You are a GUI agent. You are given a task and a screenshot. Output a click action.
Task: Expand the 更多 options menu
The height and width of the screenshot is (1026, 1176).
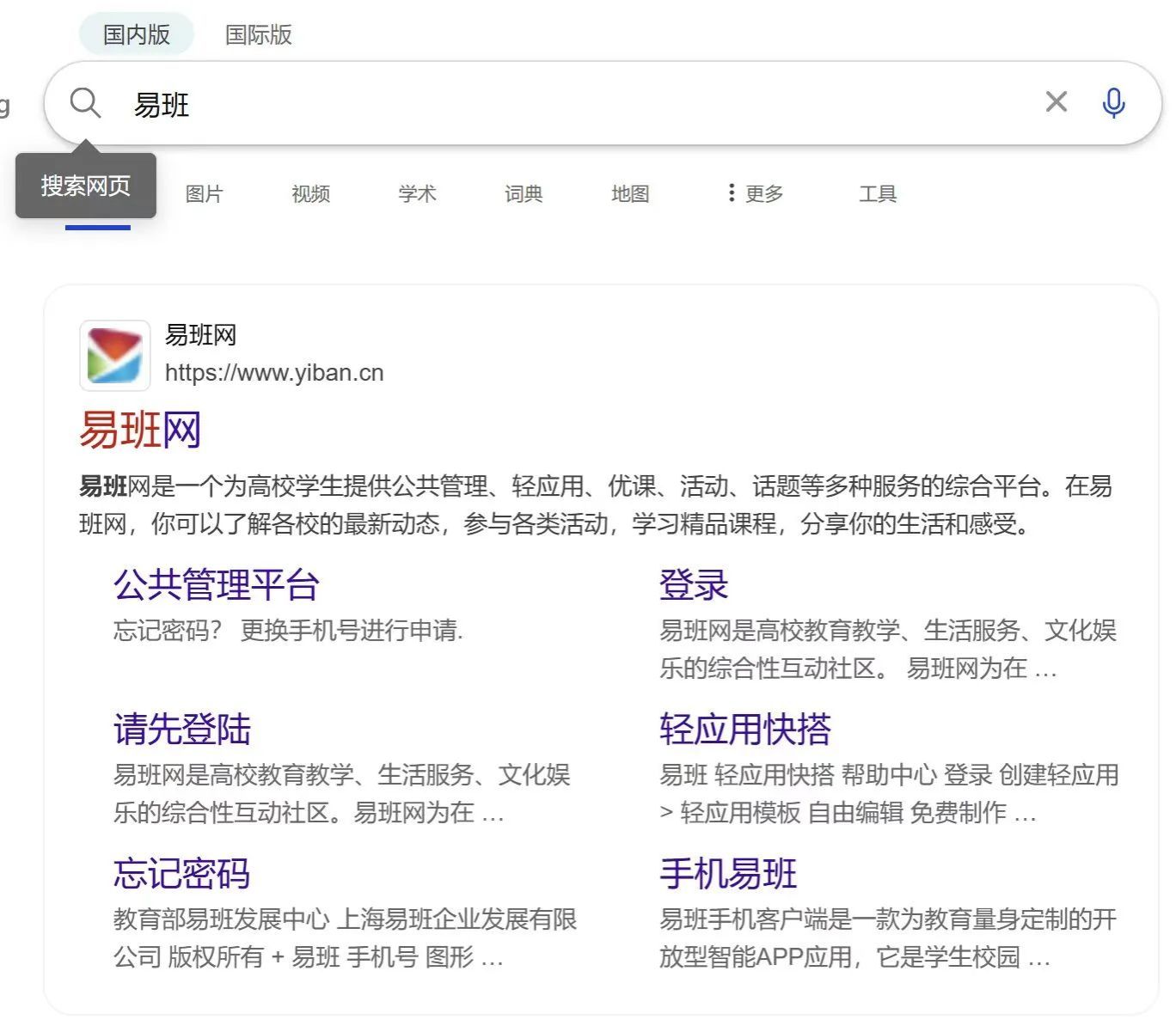(x=755, y=193)
